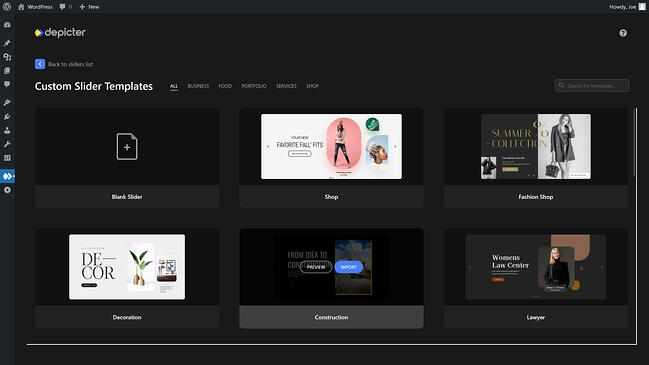649x365 pixels.
Task: Open the Media library sidebar icon
Action: pos(7,57)
